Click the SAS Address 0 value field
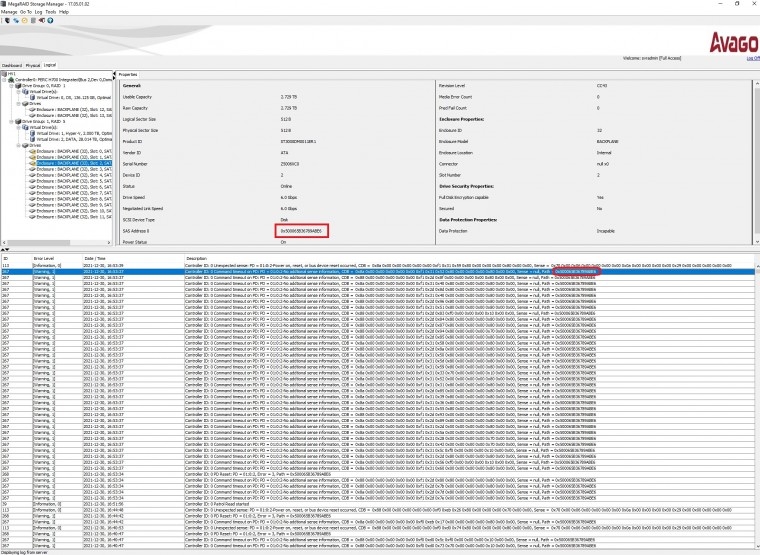Viewport: 760px width, 555px height. [x=301, y=231]
